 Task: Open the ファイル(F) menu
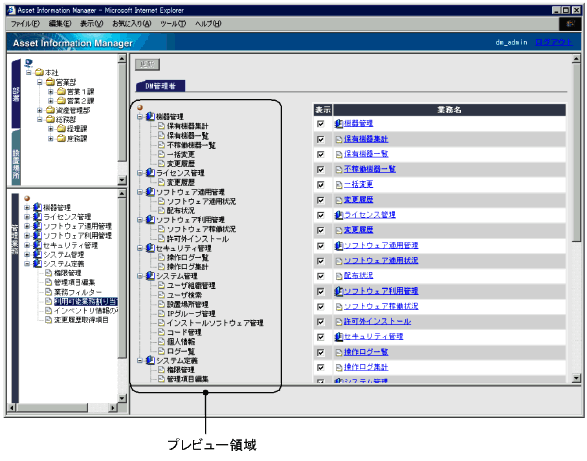[25, 24]
